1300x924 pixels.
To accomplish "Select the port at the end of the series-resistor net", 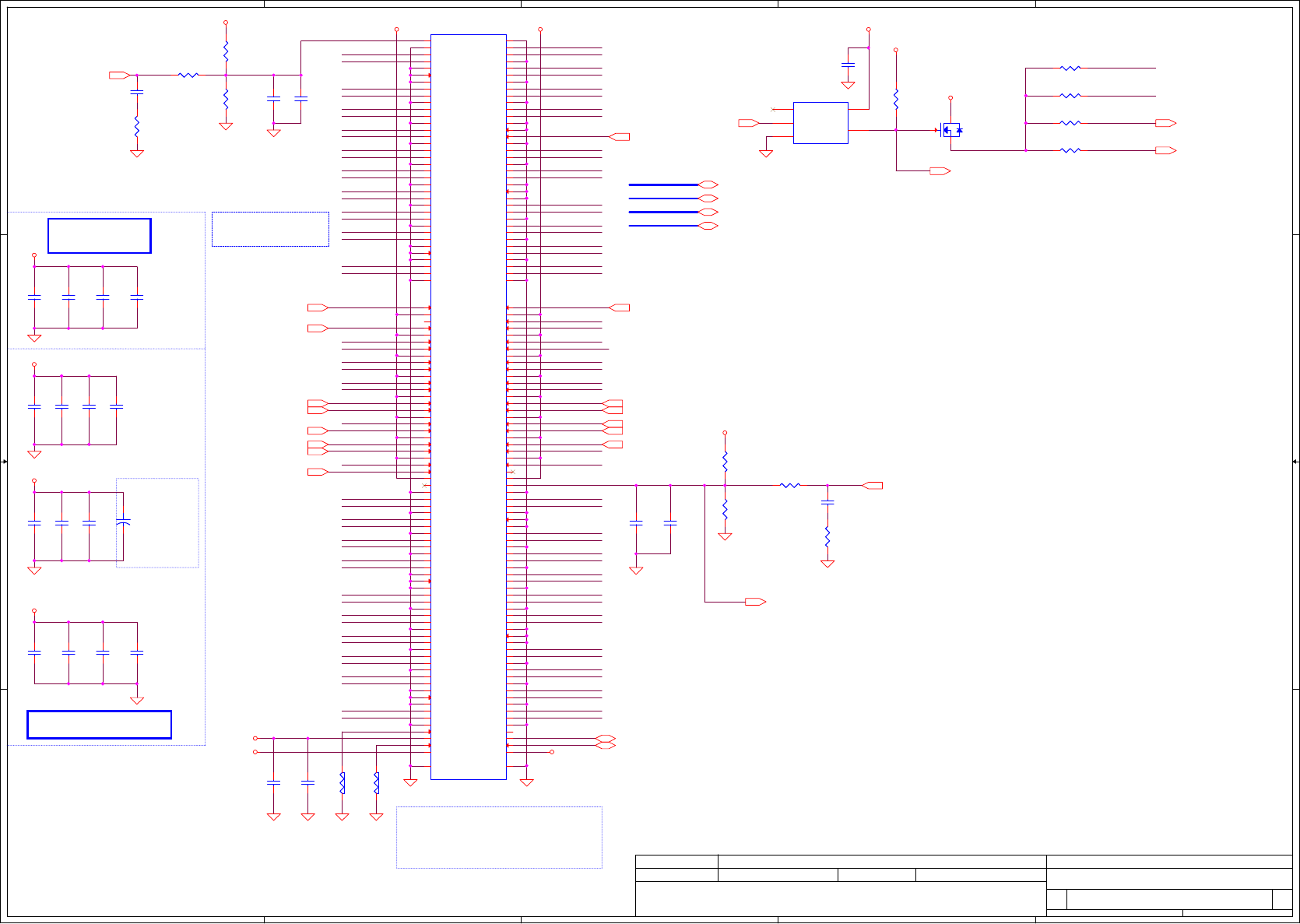I will (x=872, y=486).
